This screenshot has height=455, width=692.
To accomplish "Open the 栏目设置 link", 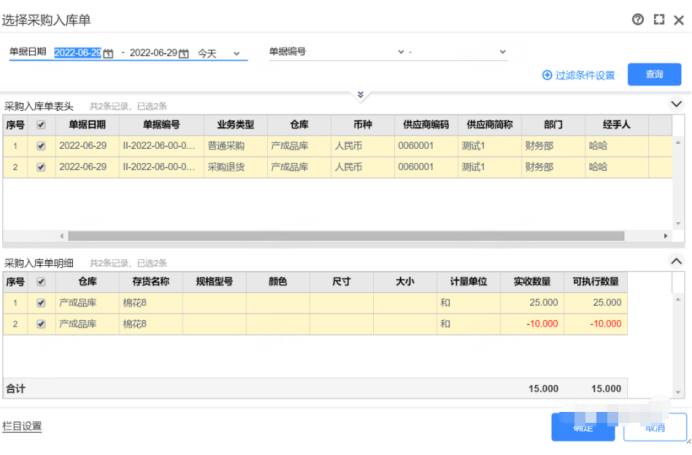I will (22, 426).
